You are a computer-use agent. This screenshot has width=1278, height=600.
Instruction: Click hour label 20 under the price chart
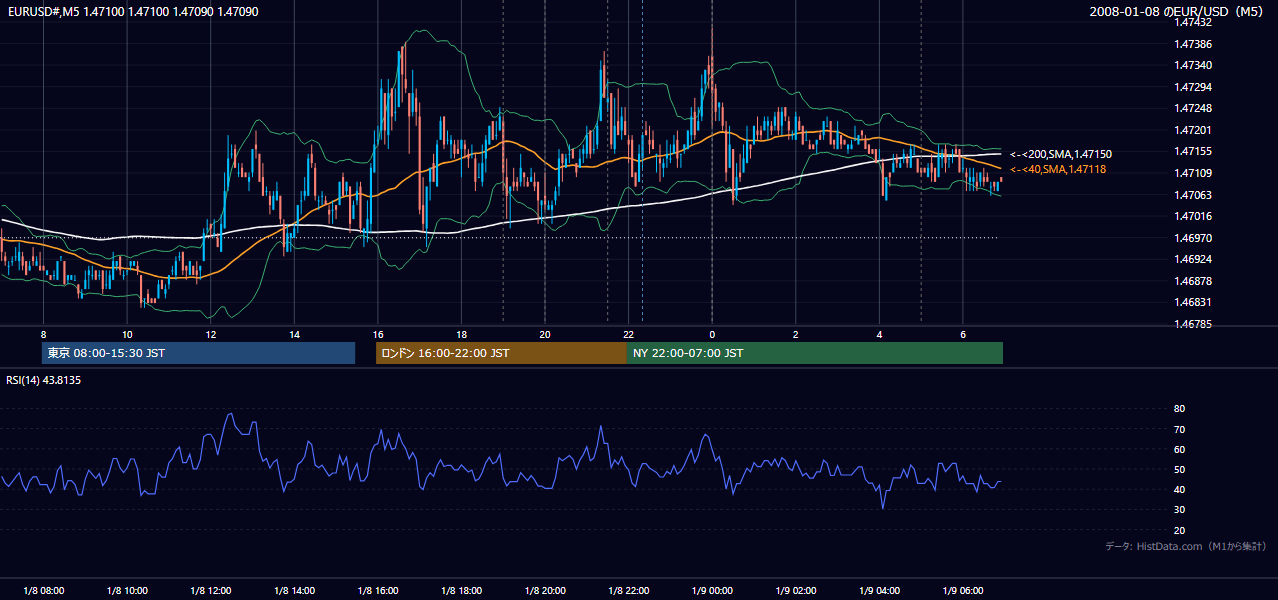(544, 334)
